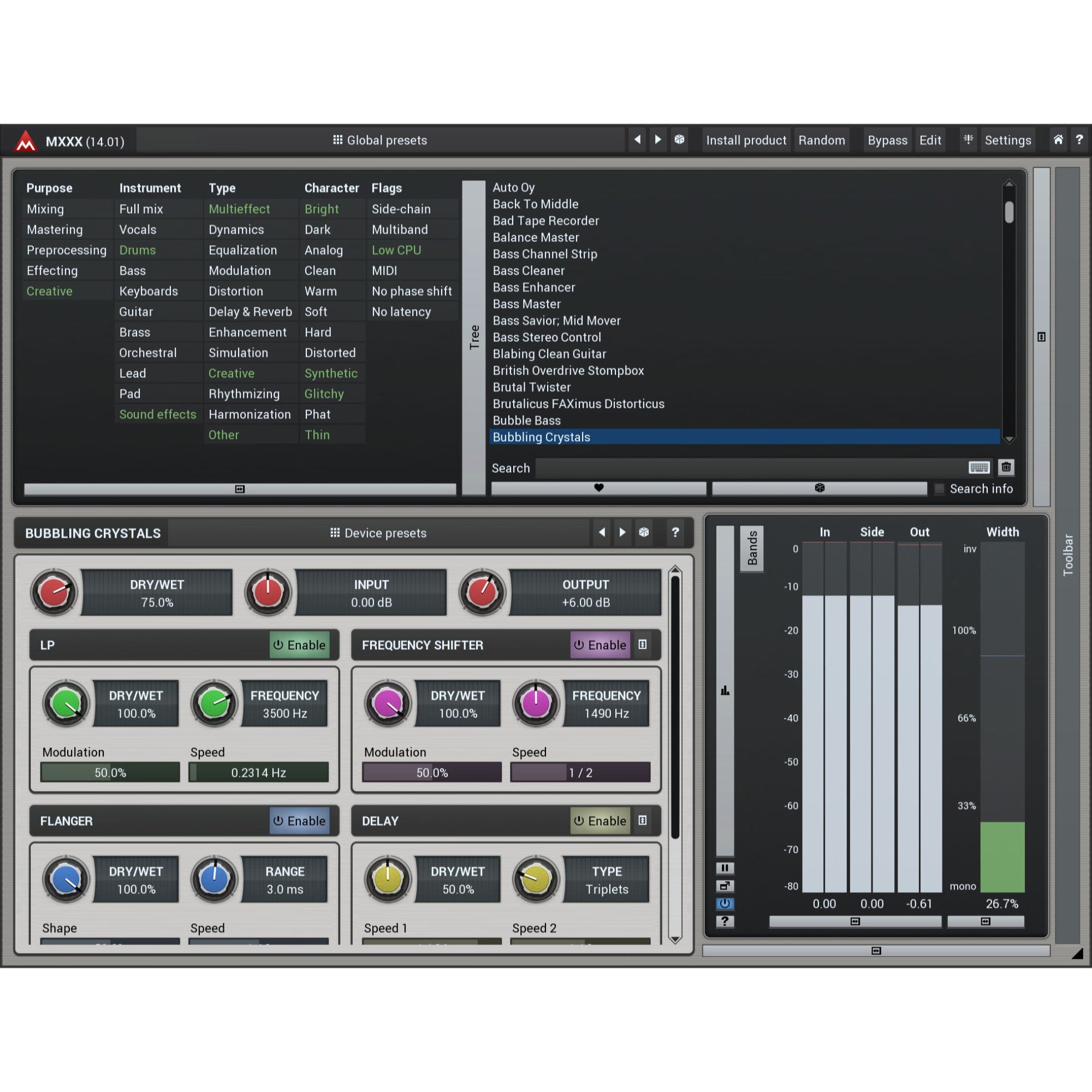Go to next global preset arrow
This screenshot has height=1092, width=1092.
pos(658,140)
